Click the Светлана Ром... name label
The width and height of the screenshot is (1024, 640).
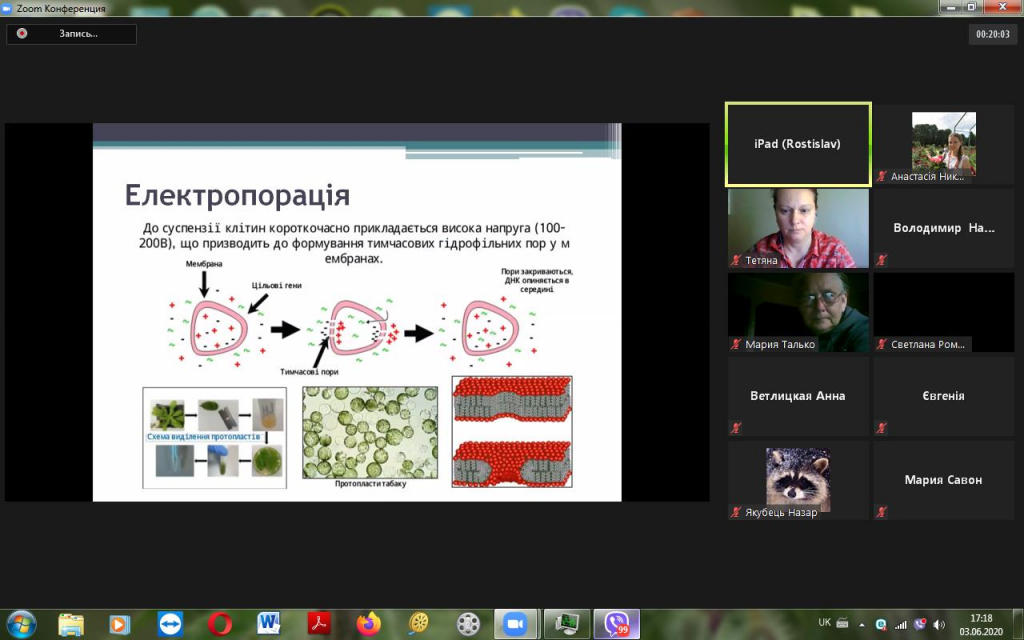927,344
